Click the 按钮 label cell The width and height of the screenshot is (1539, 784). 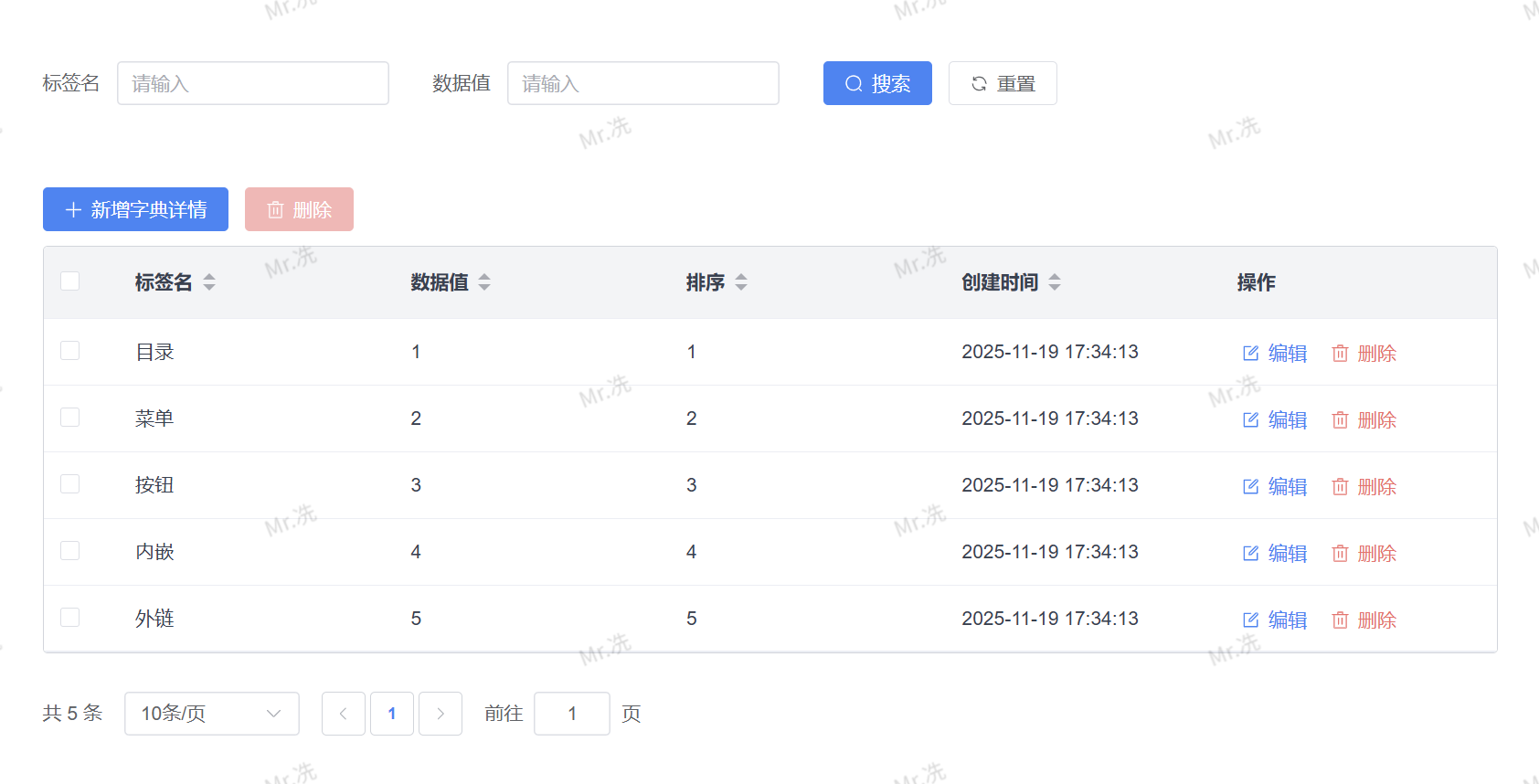pos(154,485)
